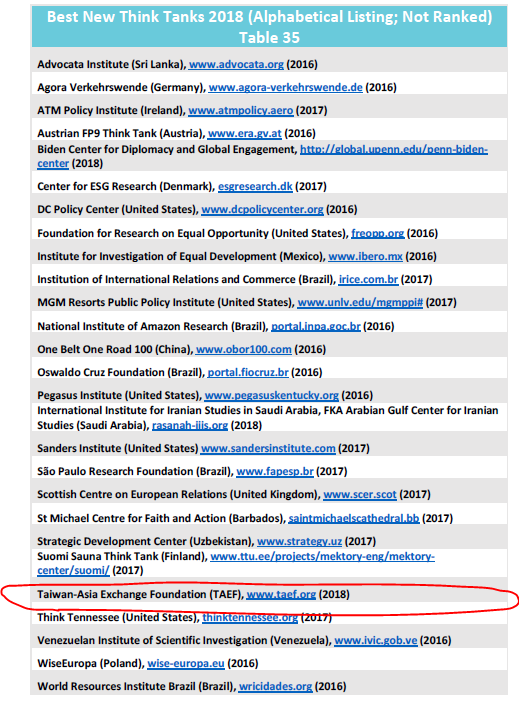Open portal.fiocruz.br hyperlink
The image size is (519, 702).
click(248, 372)
